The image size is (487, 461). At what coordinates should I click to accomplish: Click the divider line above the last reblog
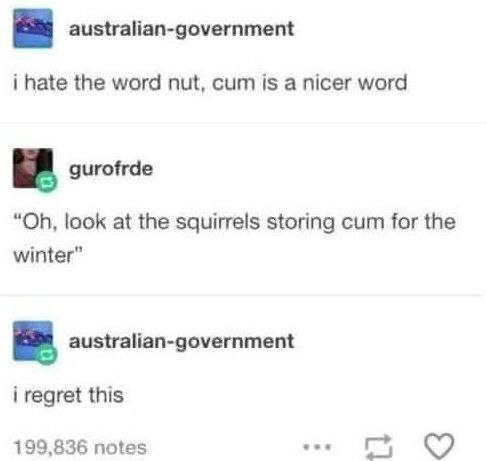[x=241, y=295]
